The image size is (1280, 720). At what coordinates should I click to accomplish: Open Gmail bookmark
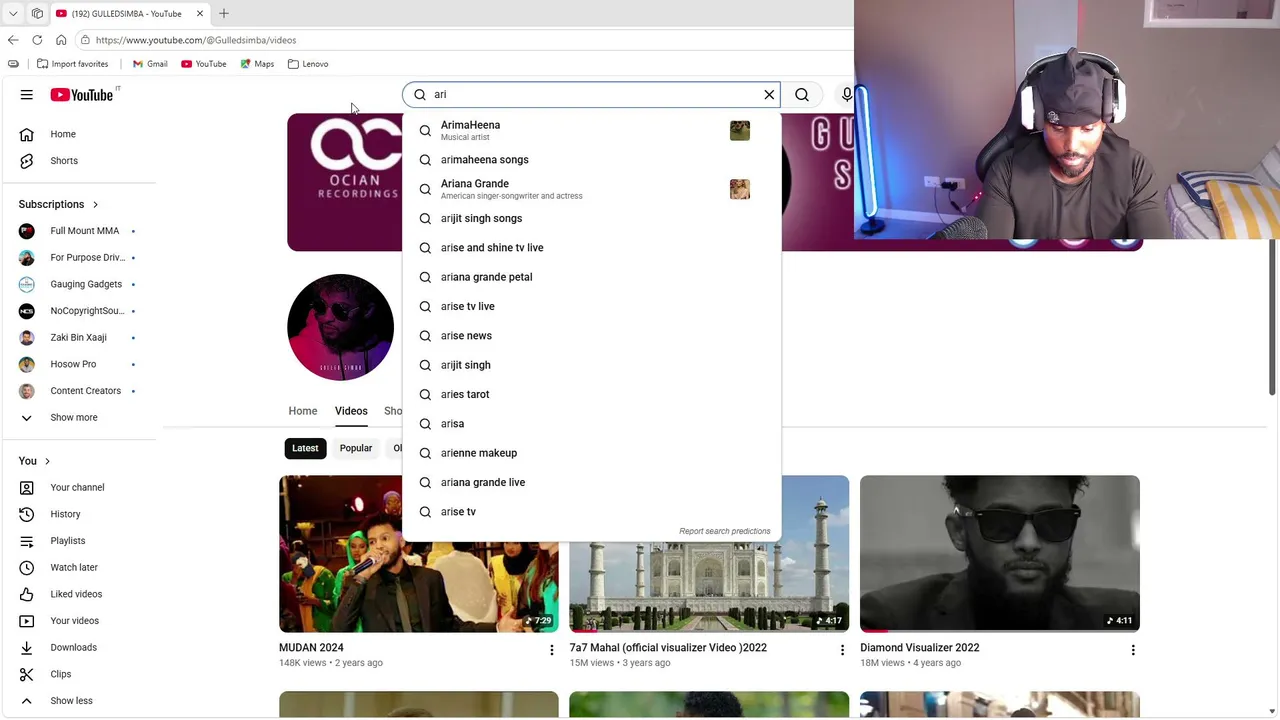tap(150, 64)
